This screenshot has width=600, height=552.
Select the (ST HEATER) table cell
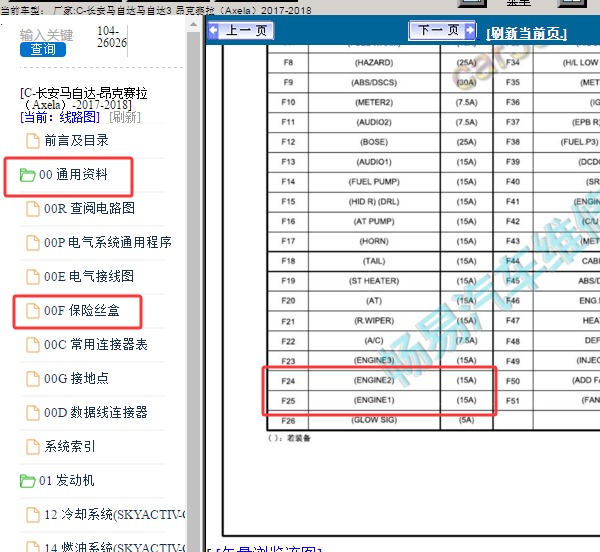click(374, 281)
